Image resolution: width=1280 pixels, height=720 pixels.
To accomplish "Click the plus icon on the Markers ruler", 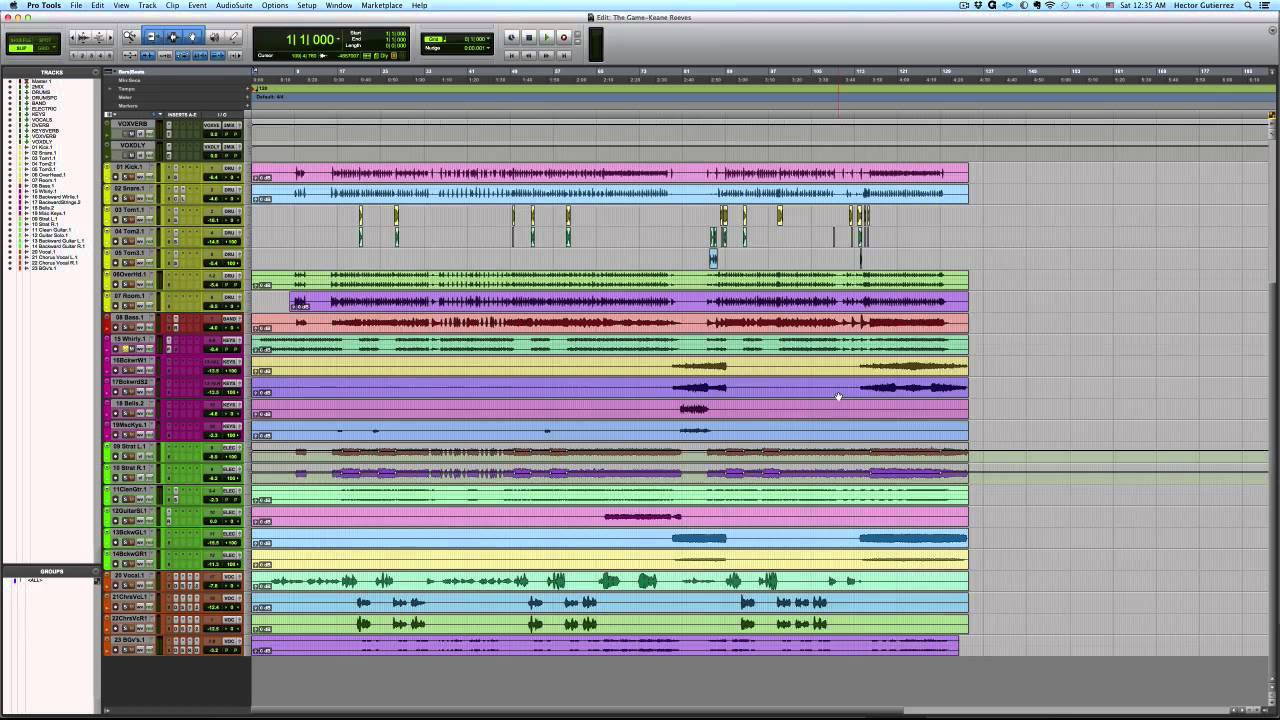I will click(x=247, y=106).
